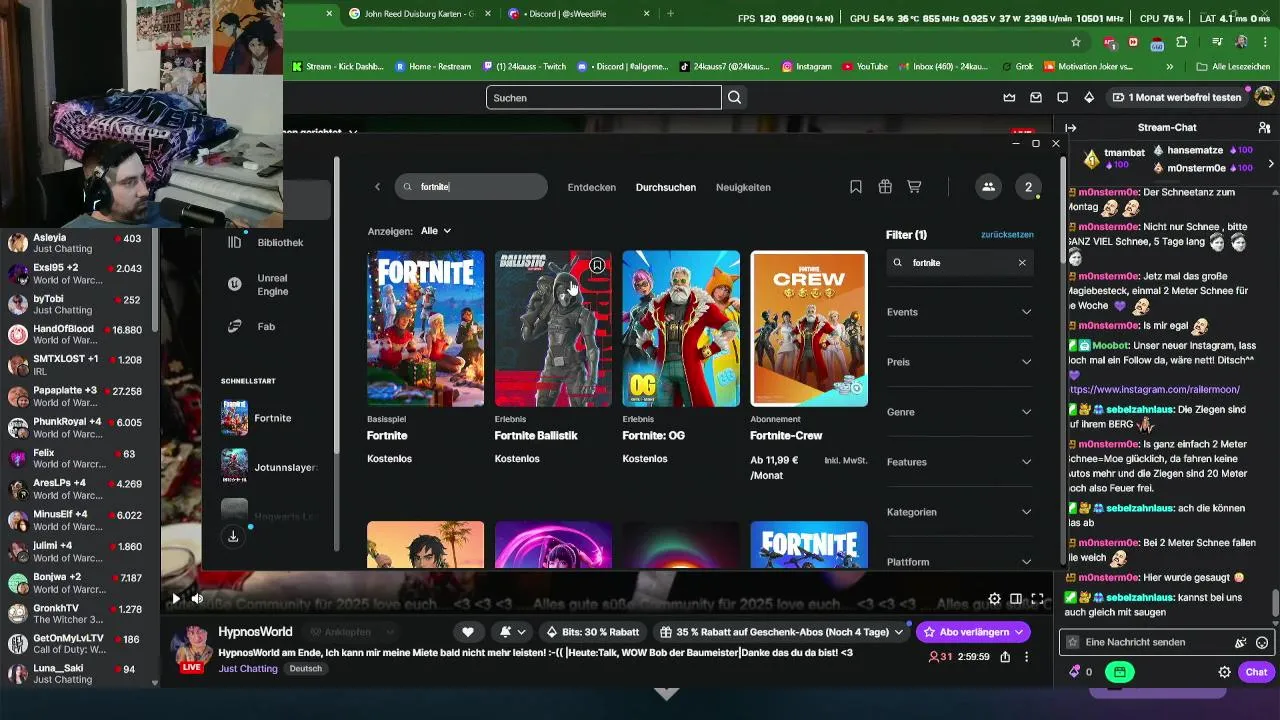Viewport: 1280px width, 720px height.
Task: Open the Fortnite: OG thumbnail
Action: (681, 328)
